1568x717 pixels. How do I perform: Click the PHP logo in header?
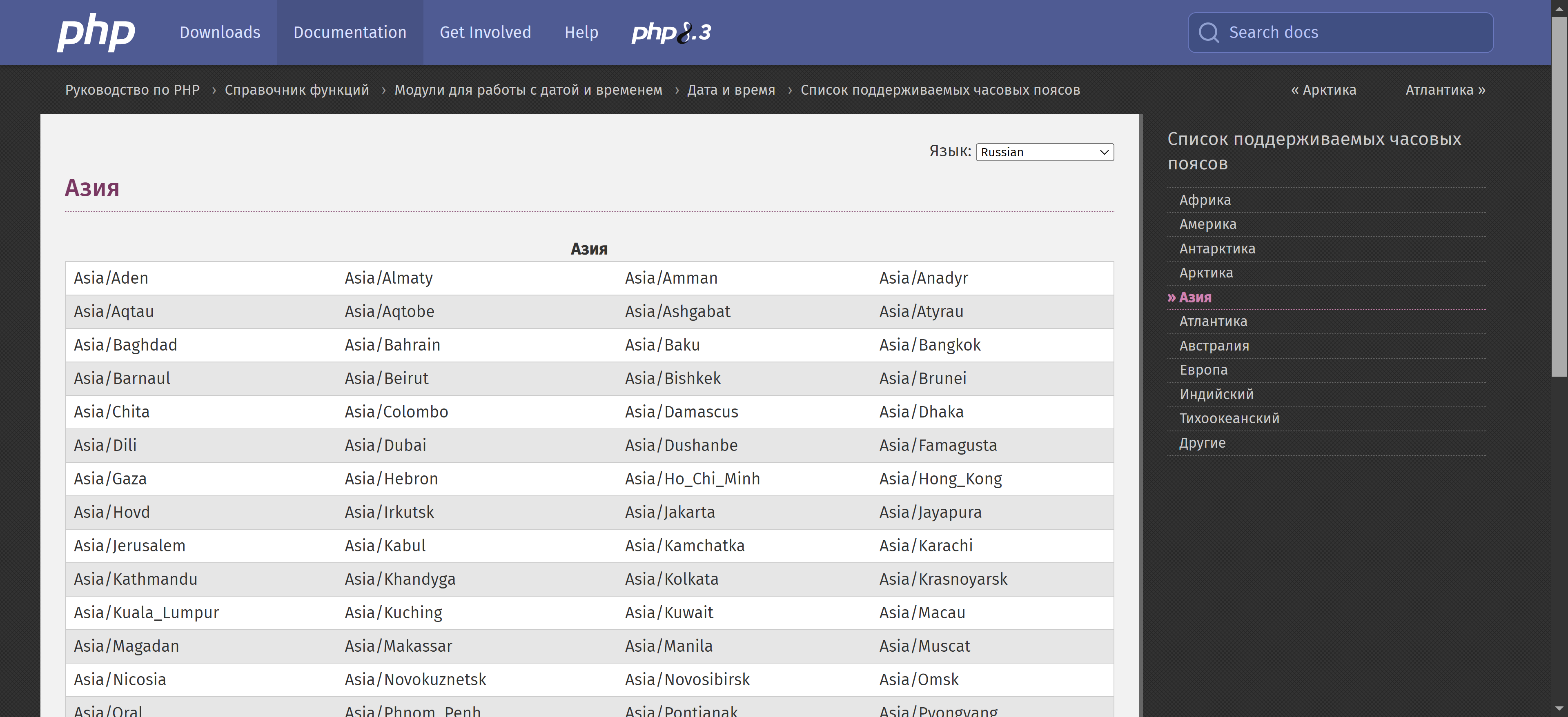96,32
